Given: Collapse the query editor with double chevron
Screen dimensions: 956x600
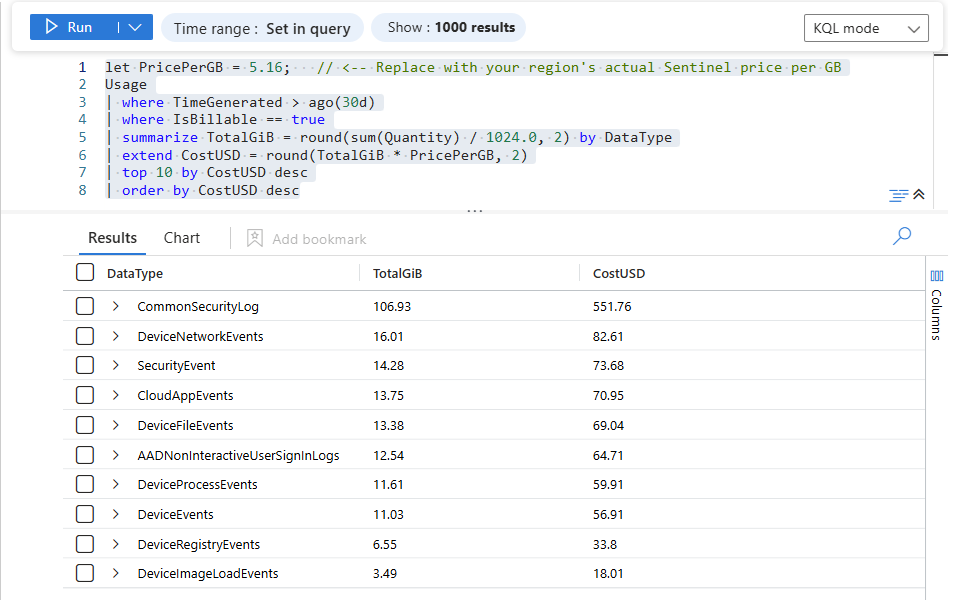Looking at the screenshot, I should point(919,195).
